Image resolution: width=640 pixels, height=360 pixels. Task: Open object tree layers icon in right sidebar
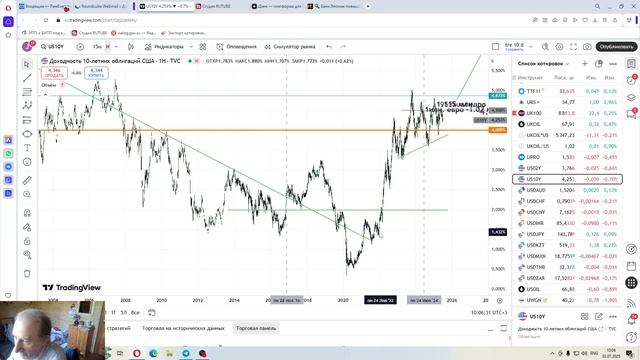click(631, 97)
